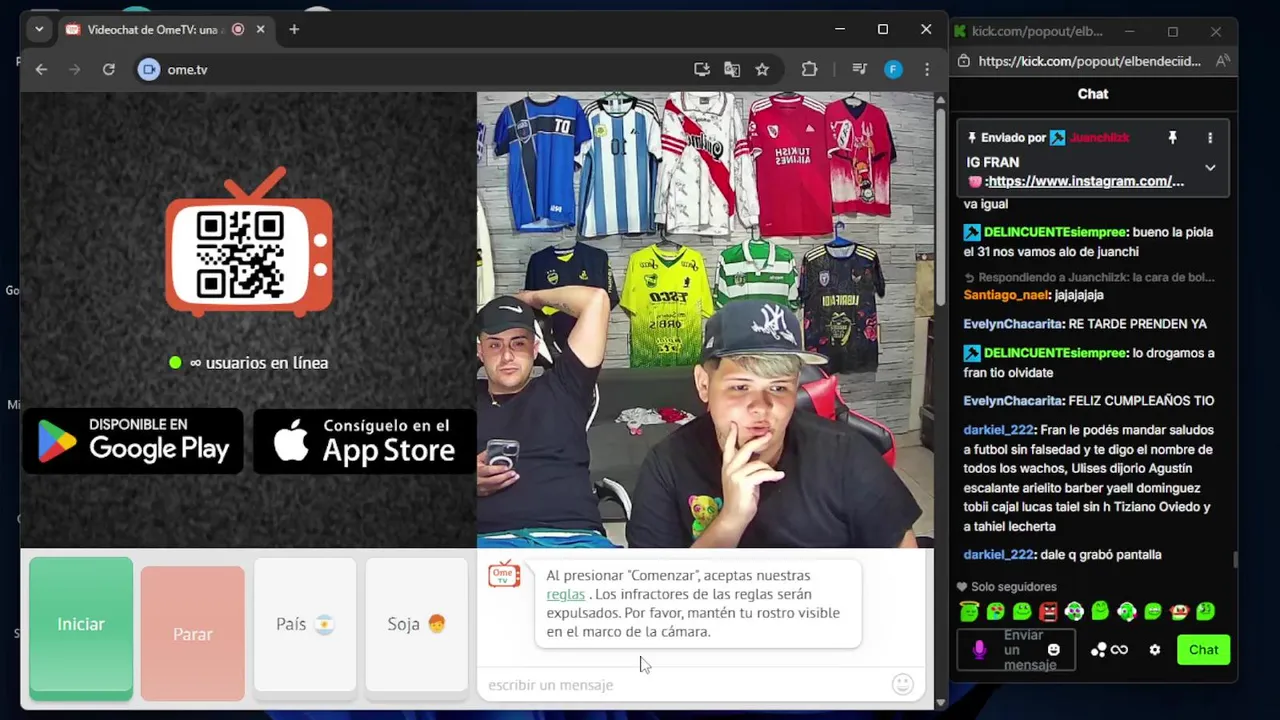Image resolution: width=1280 pixels, height=720 pixels.
Task: Click the Solo seguidores heart label
Action: click(x=1006, y=587)
